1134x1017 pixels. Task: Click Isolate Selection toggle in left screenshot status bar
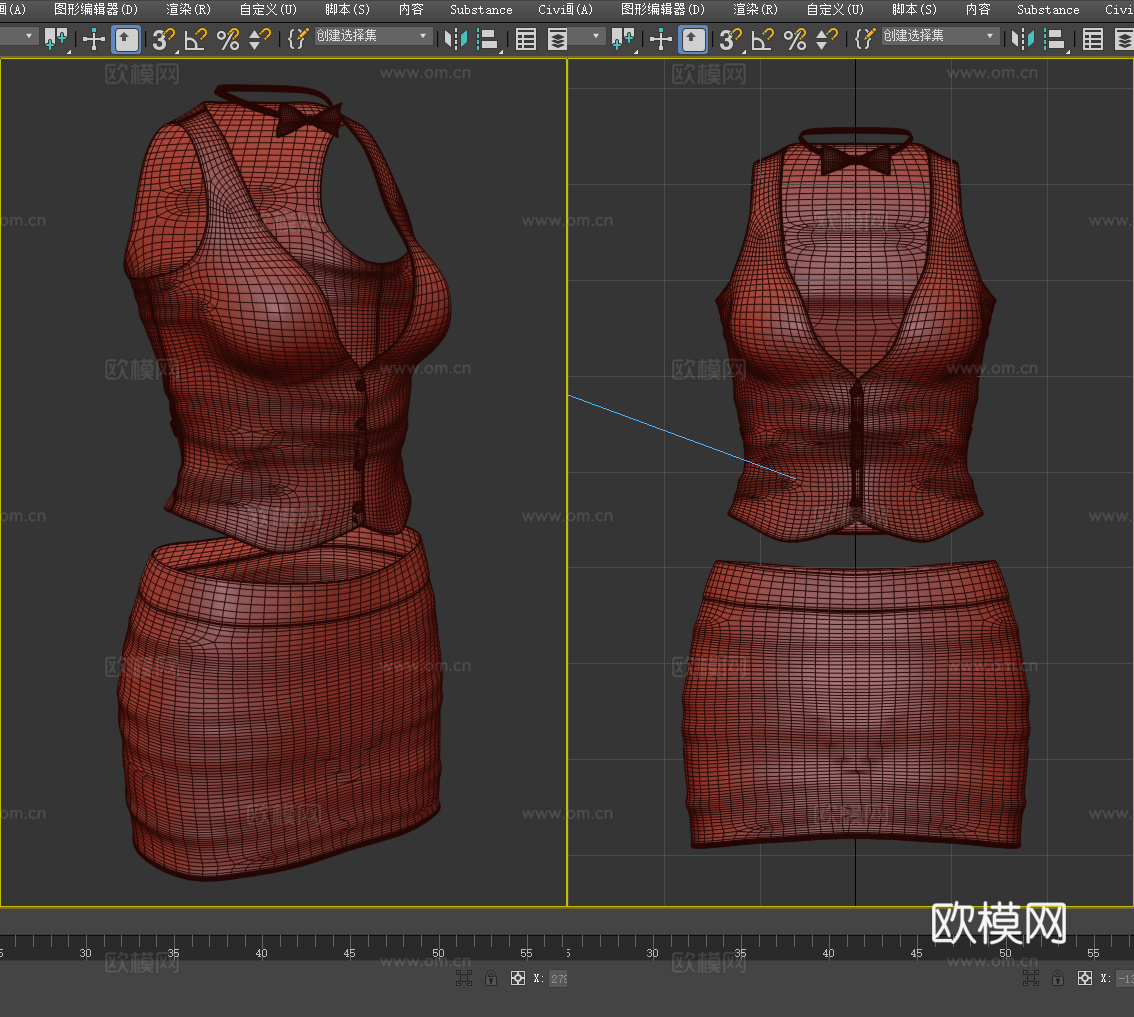pos(464,979)
